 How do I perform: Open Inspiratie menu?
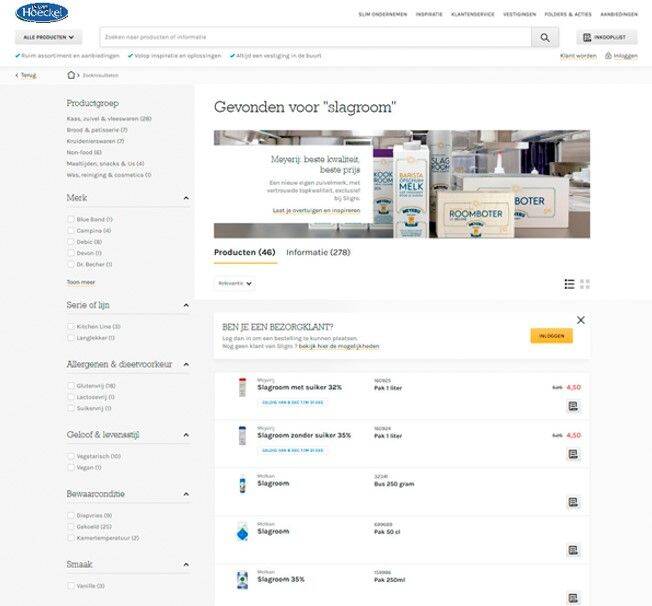click(x=429, y=14)
